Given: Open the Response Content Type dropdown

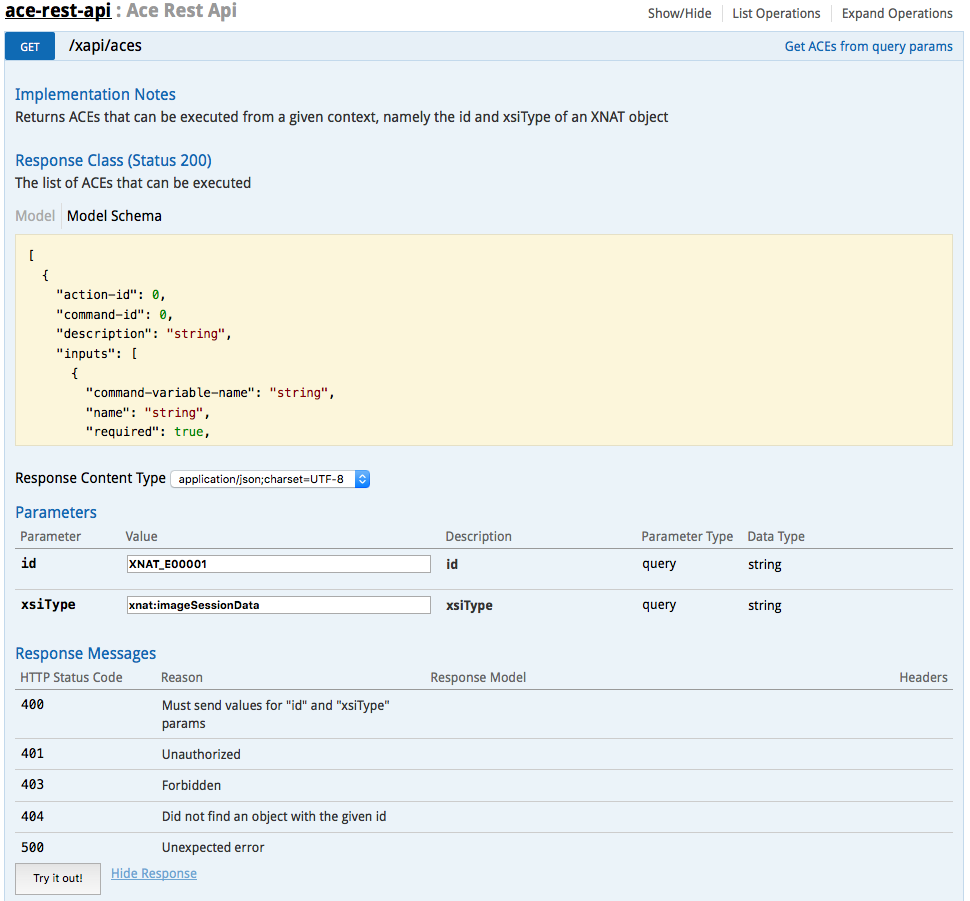Looking at the screenshot, I should click(270, 479).
